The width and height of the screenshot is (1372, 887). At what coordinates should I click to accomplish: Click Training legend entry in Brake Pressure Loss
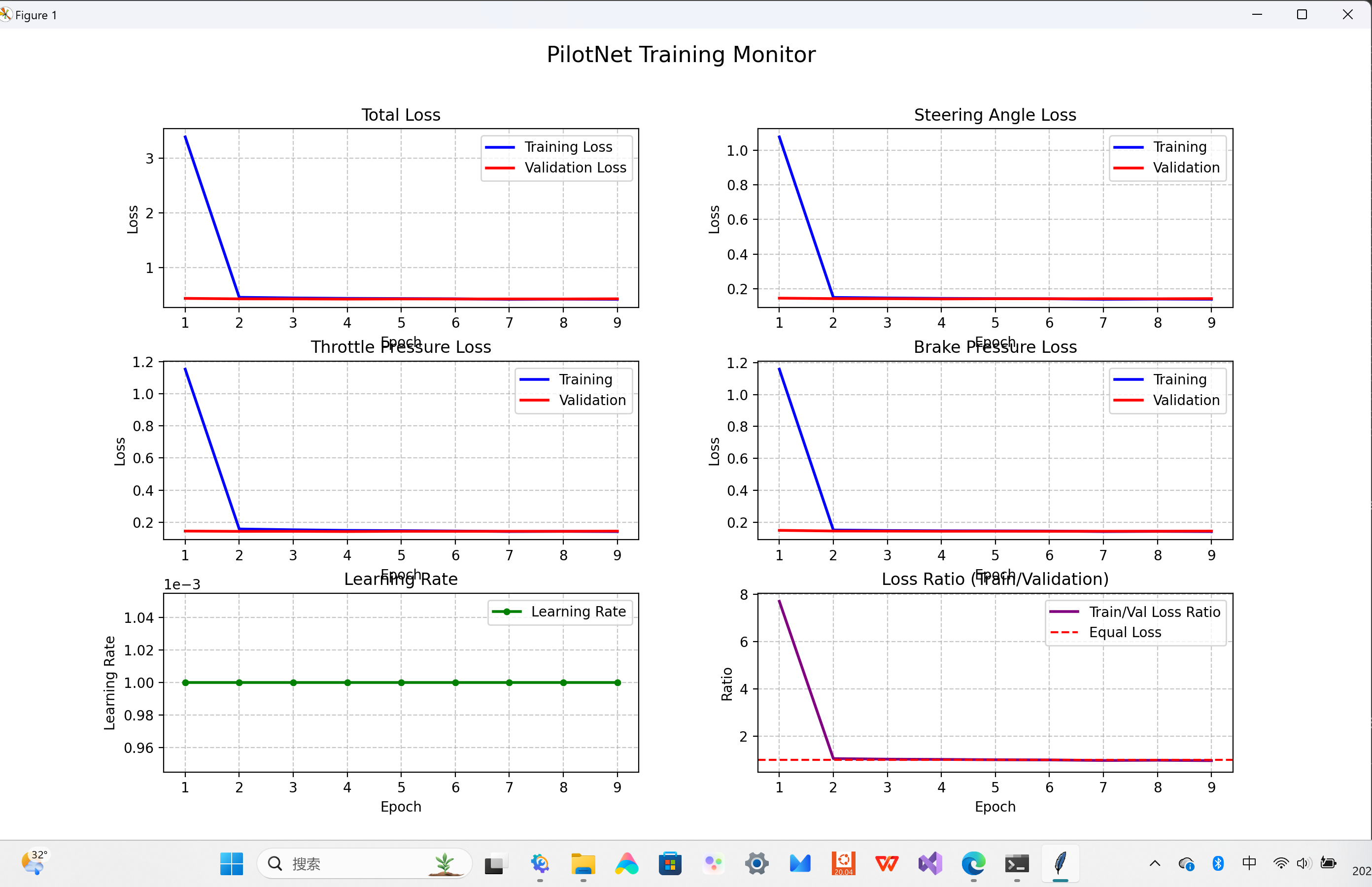click(x=1160, y=379)
